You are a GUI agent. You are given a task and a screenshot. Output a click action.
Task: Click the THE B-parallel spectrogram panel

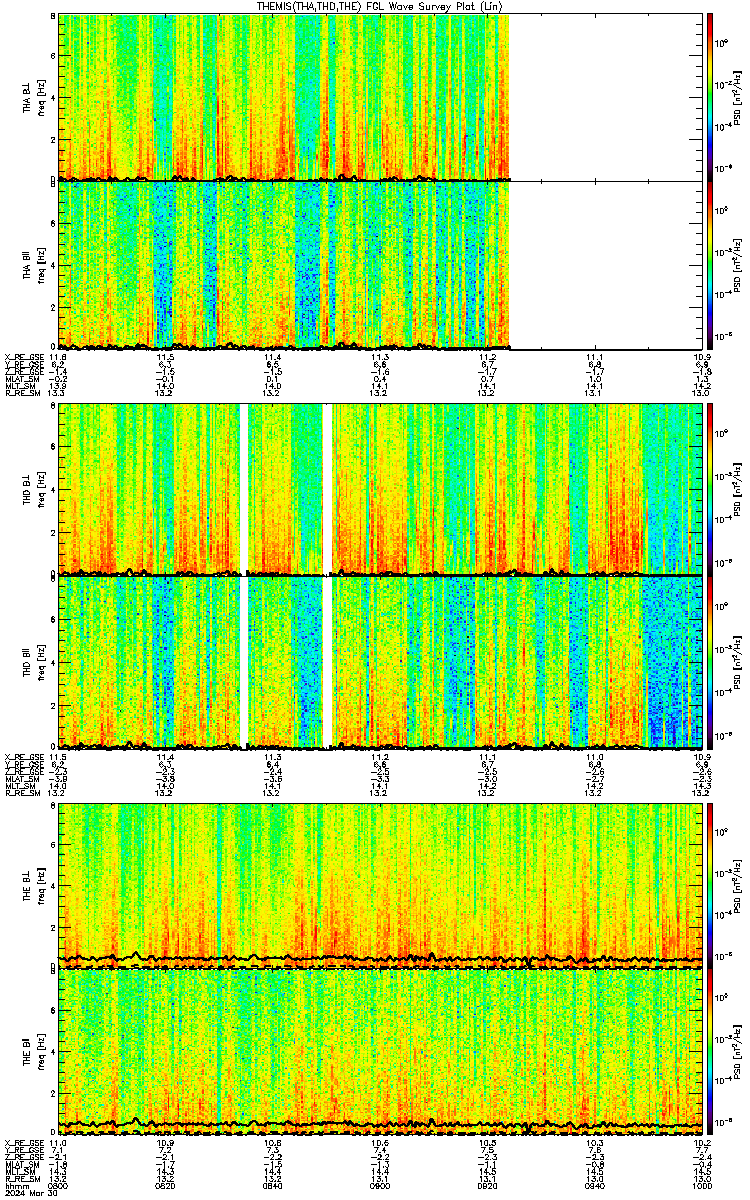coord(381,1053)
